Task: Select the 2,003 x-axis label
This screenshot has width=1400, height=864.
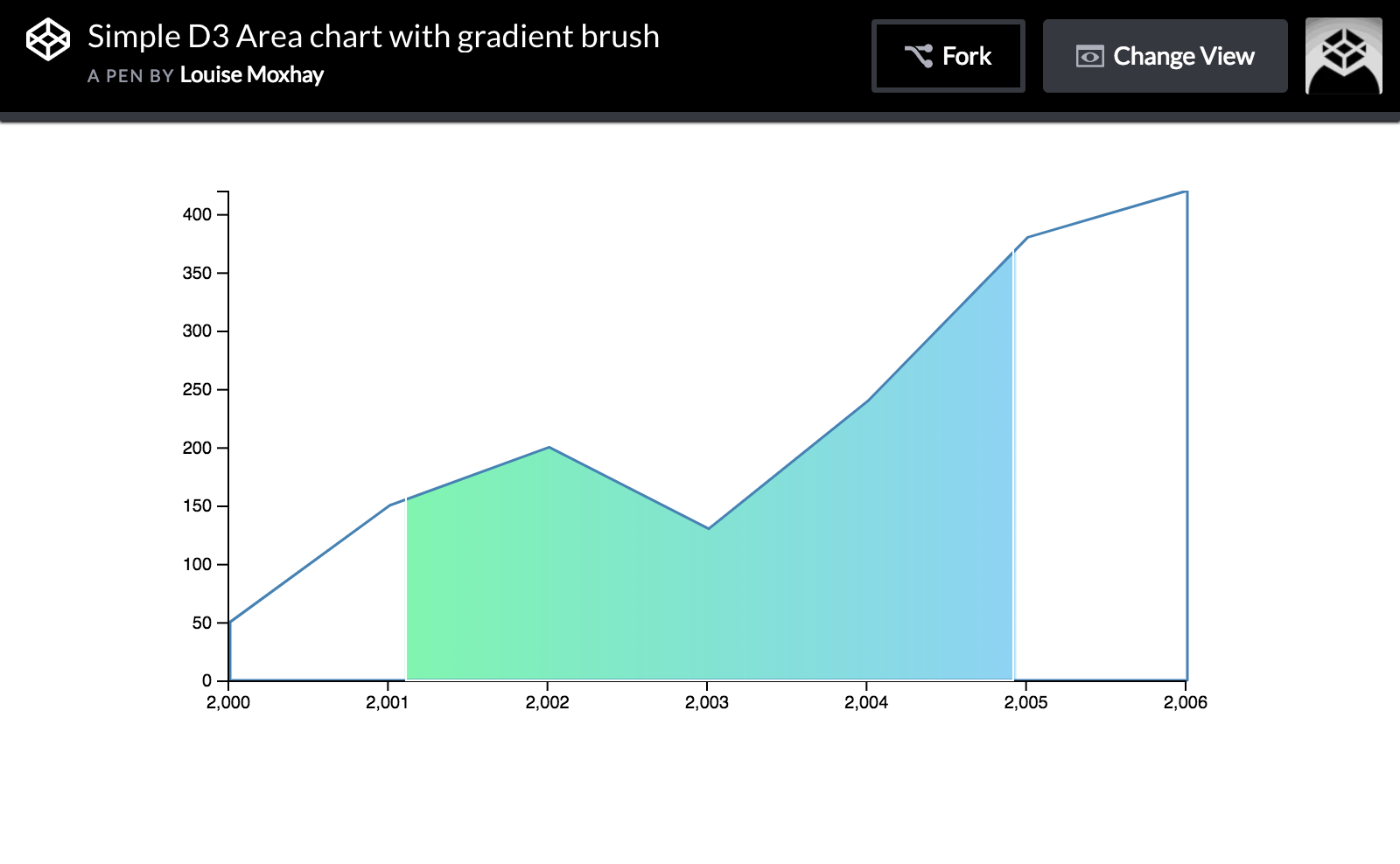Action: 708,701
